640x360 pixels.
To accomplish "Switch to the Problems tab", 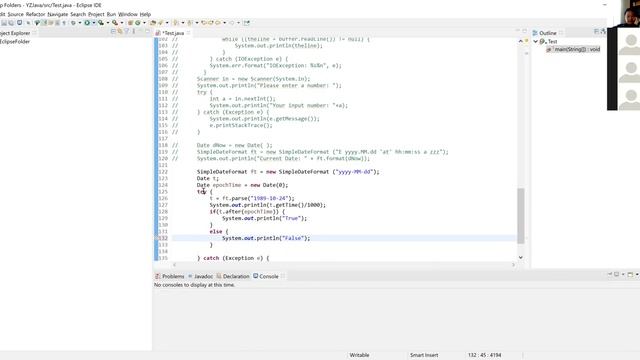I will pos(170,276).
